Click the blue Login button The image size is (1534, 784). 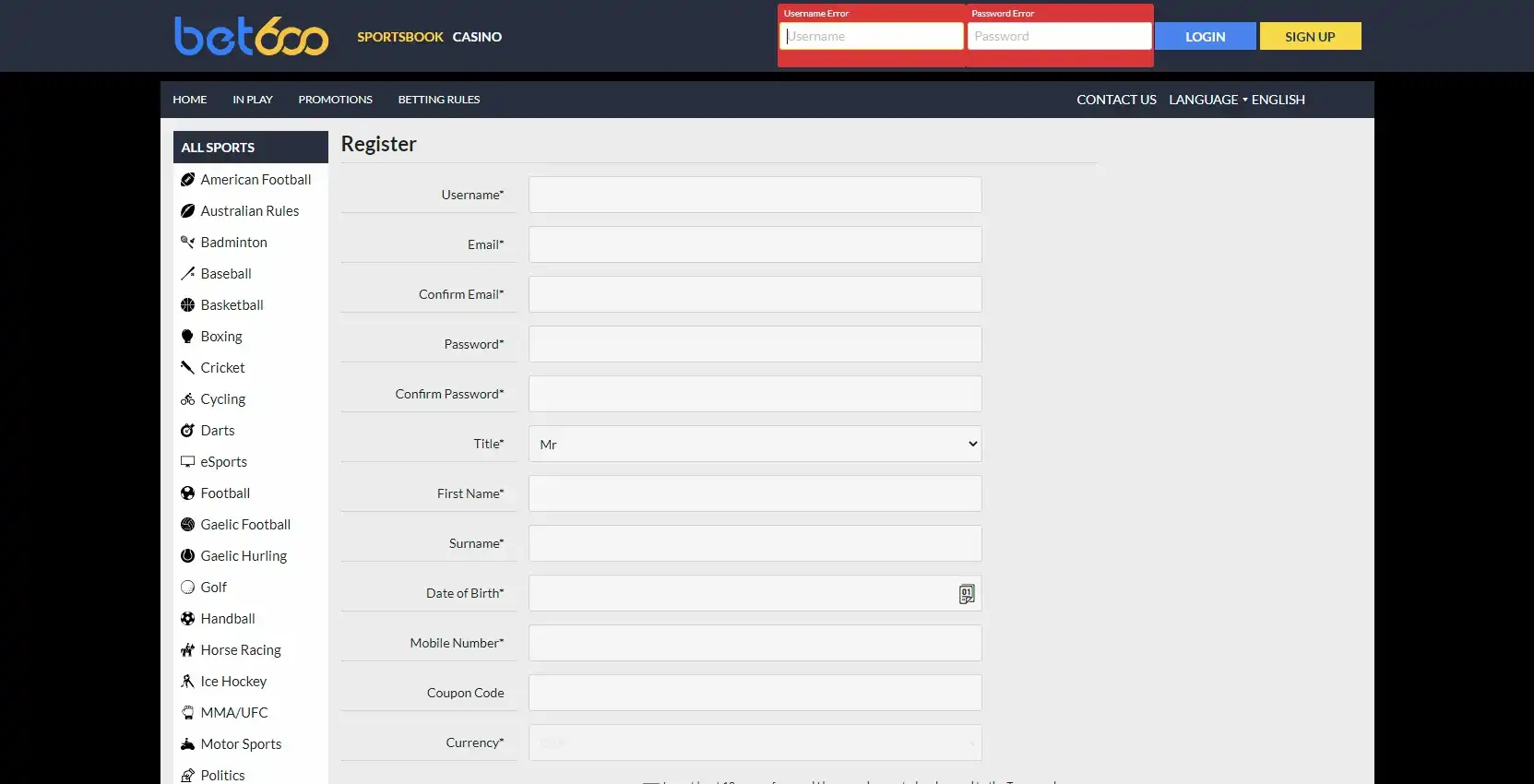click(x=1206, y=36)
